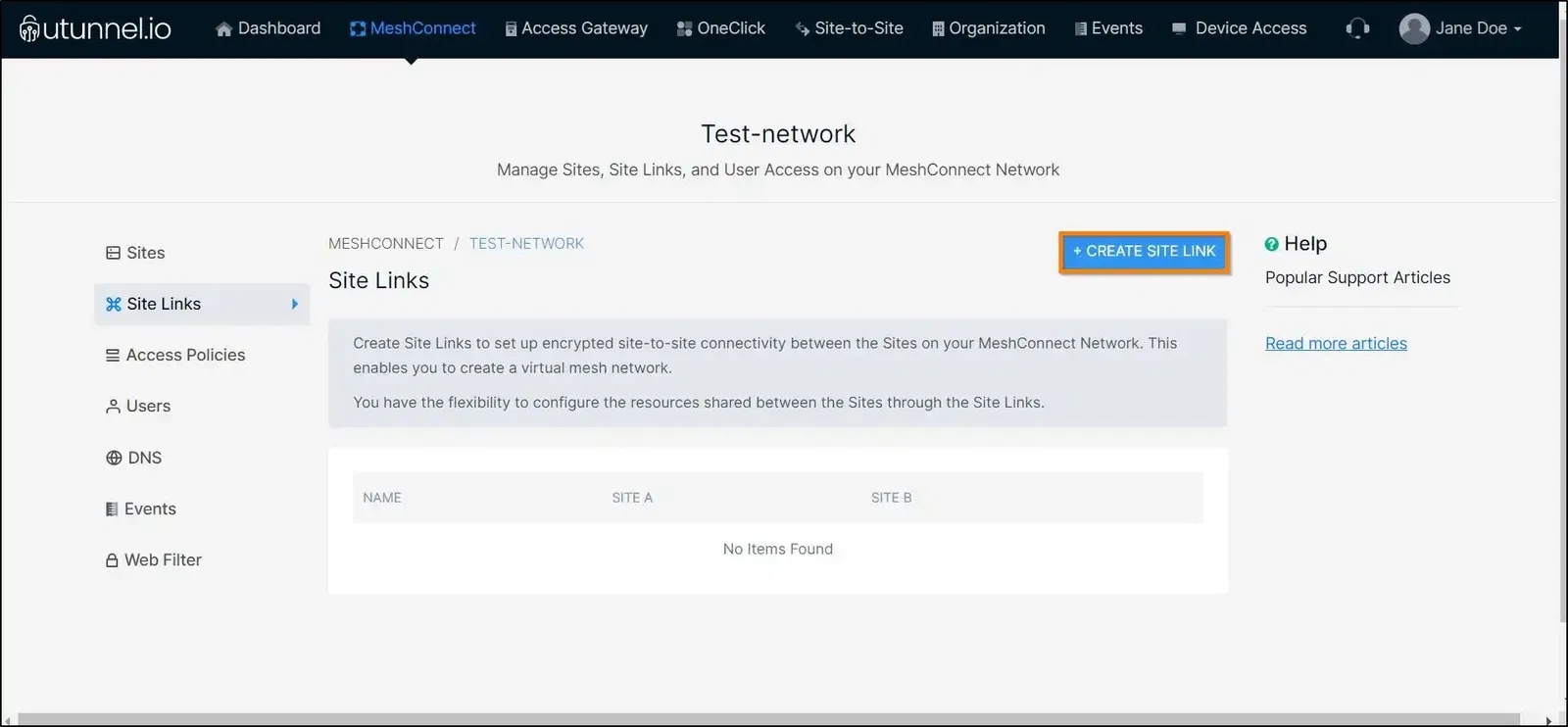
Task: Open Sites in the sidebar
Action: [x=202, y=253]
